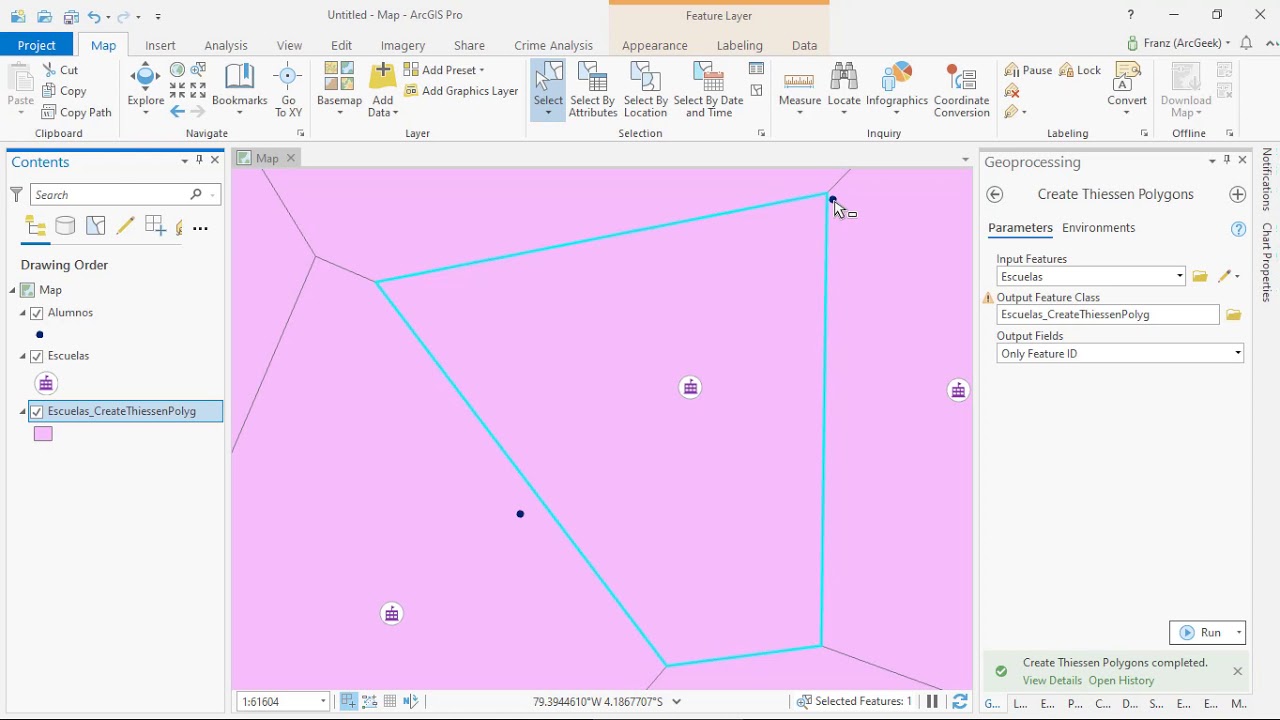List contents by editing pencil icon
Image resolution: width=1280 pixels, height=720 pixels.
[125, 227]
